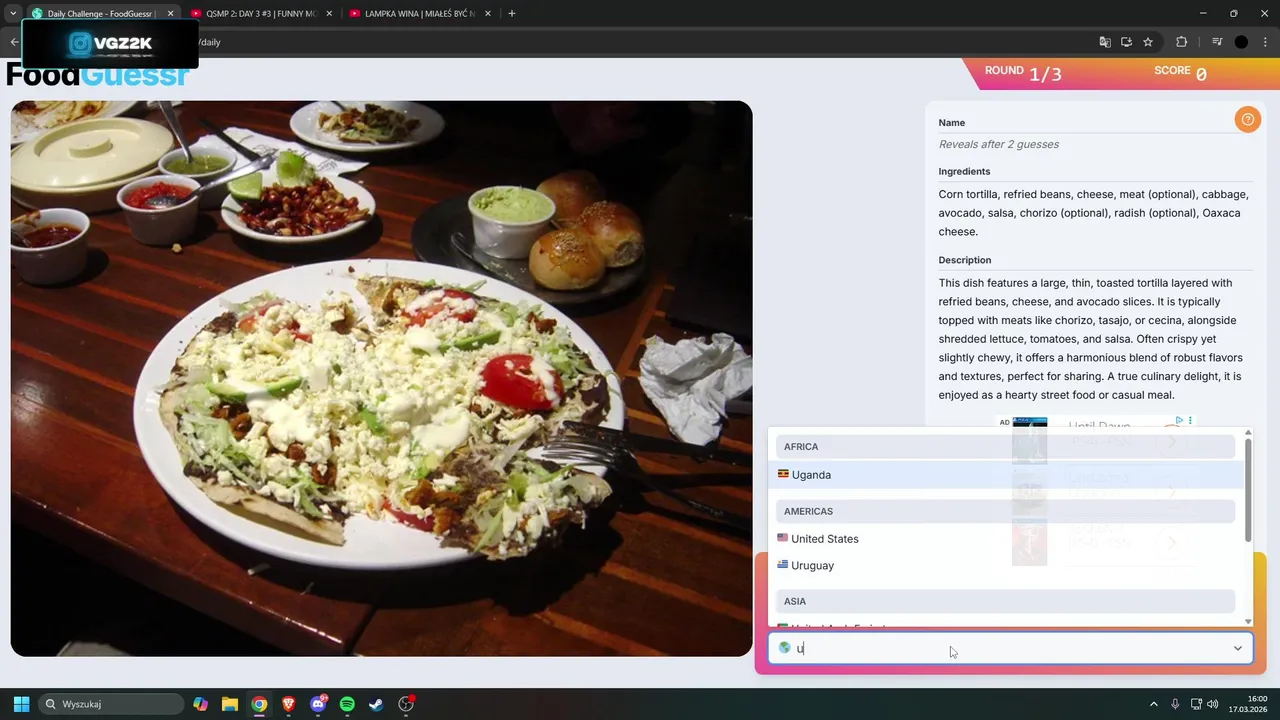
Task: Close the QSMP 2 DAY 3 tab
Action: (x=330, y=14)
